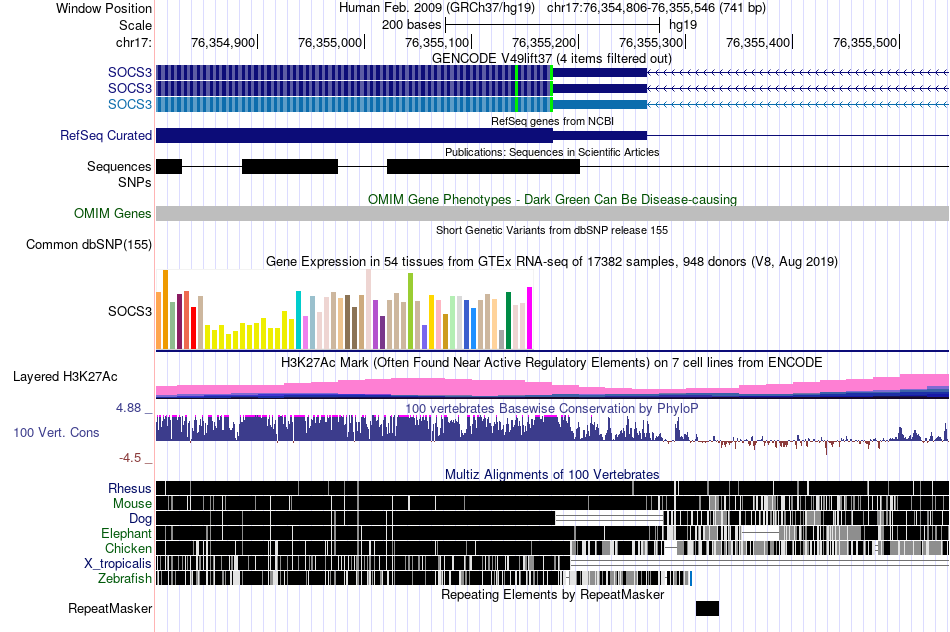The width and height of the screenshot is (950, 632).
Task: Click the Zebrafish species label
Action: pyautogui.click(x=125, y=579)
